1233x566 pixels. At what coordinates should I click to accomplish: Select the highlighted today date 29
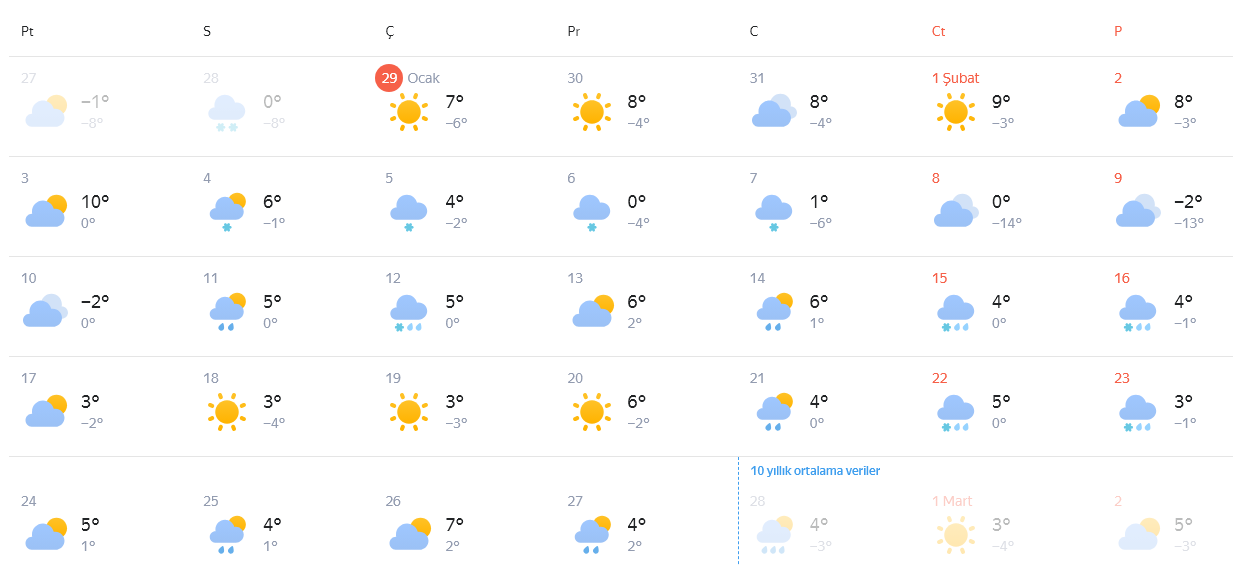[x=389, y=78]
